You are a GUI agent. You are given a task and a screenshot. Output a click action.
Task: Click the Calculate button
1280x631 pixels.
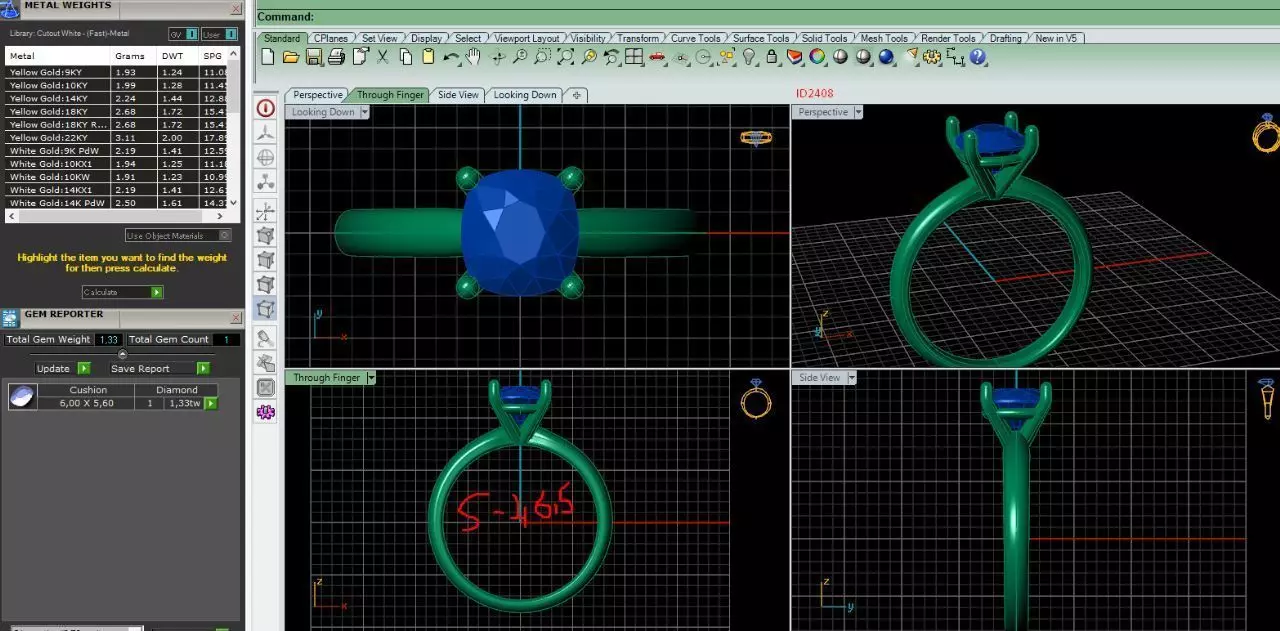click(123, 292)
